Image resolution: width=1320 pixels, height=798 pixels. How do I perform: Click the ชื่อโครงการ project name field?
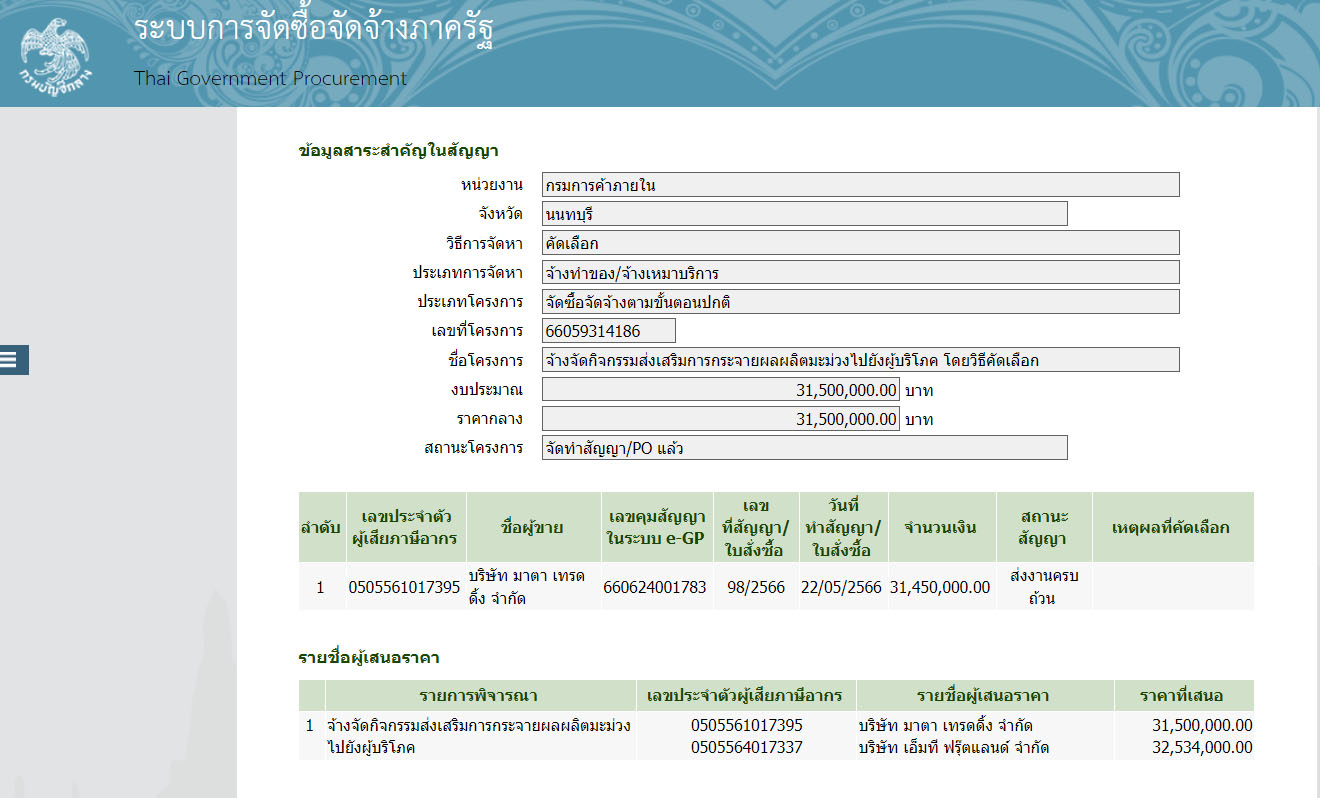(x=860, y=360)
